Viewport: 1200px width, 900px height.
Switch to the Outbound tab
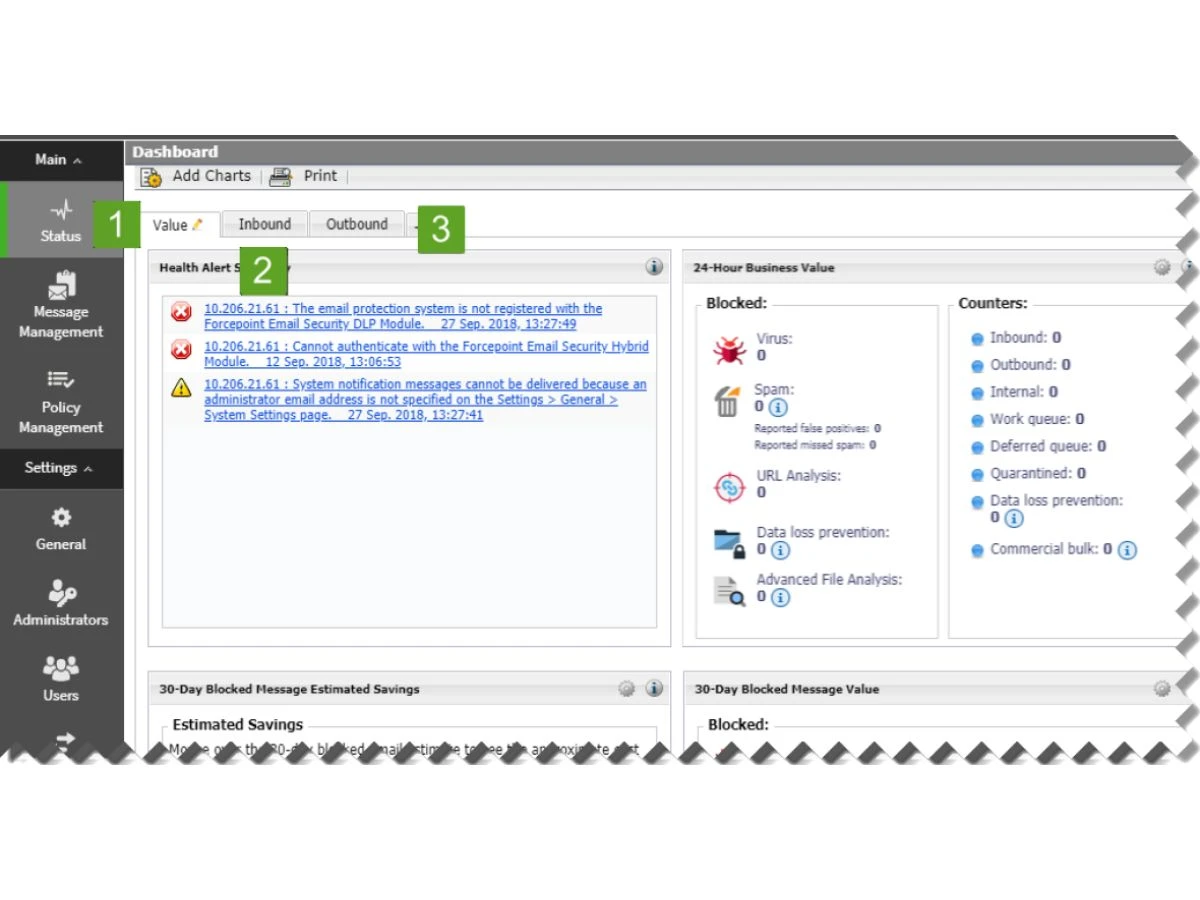(x=357, y=224)
